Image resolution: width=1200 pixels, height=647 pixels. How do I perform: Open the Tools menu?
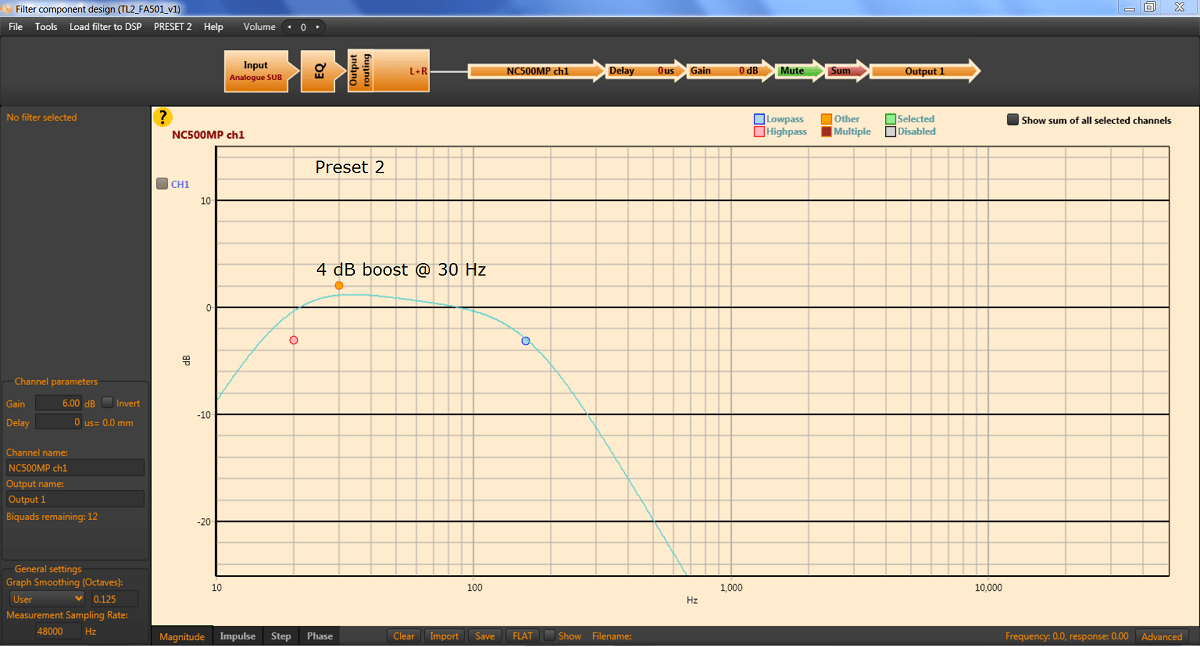tap(46, 27)
